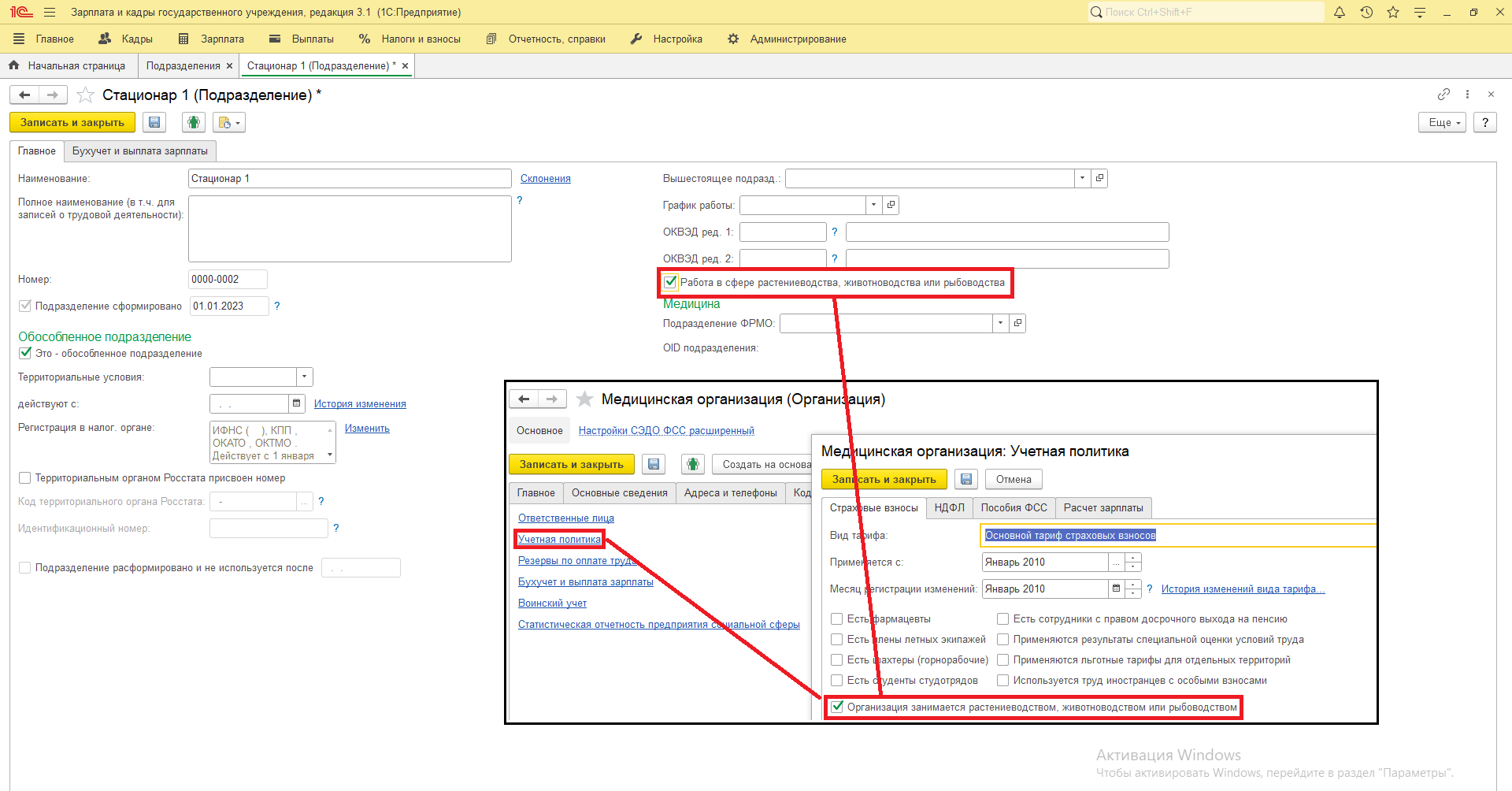
Task: Open the График работы record
Action: point(891,206)
